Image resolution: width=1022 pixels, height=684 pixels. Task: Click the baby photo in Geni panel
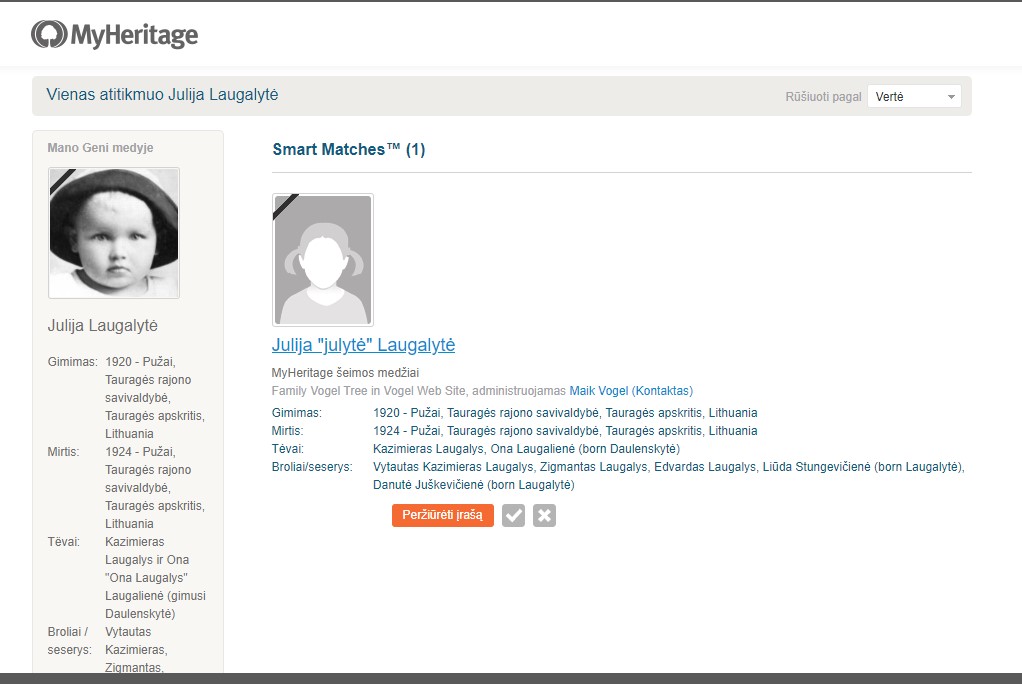114,233
